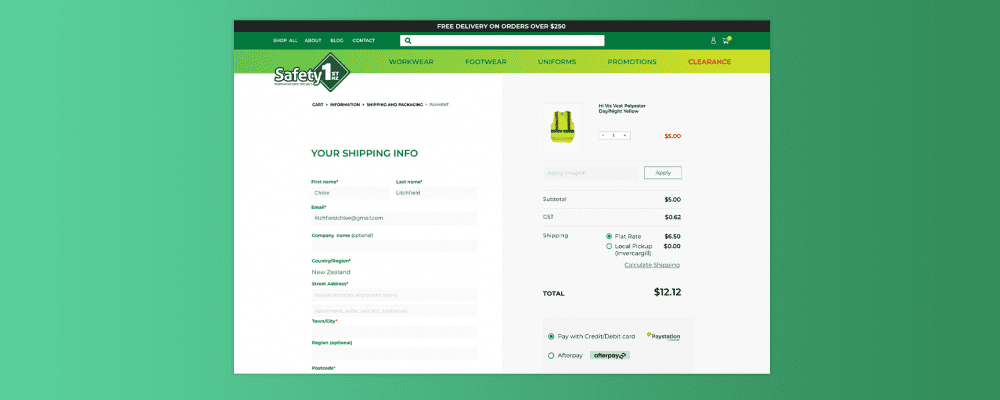Click the New Zealand country text
Screen dimensions: 1000x400
(331, 272)
